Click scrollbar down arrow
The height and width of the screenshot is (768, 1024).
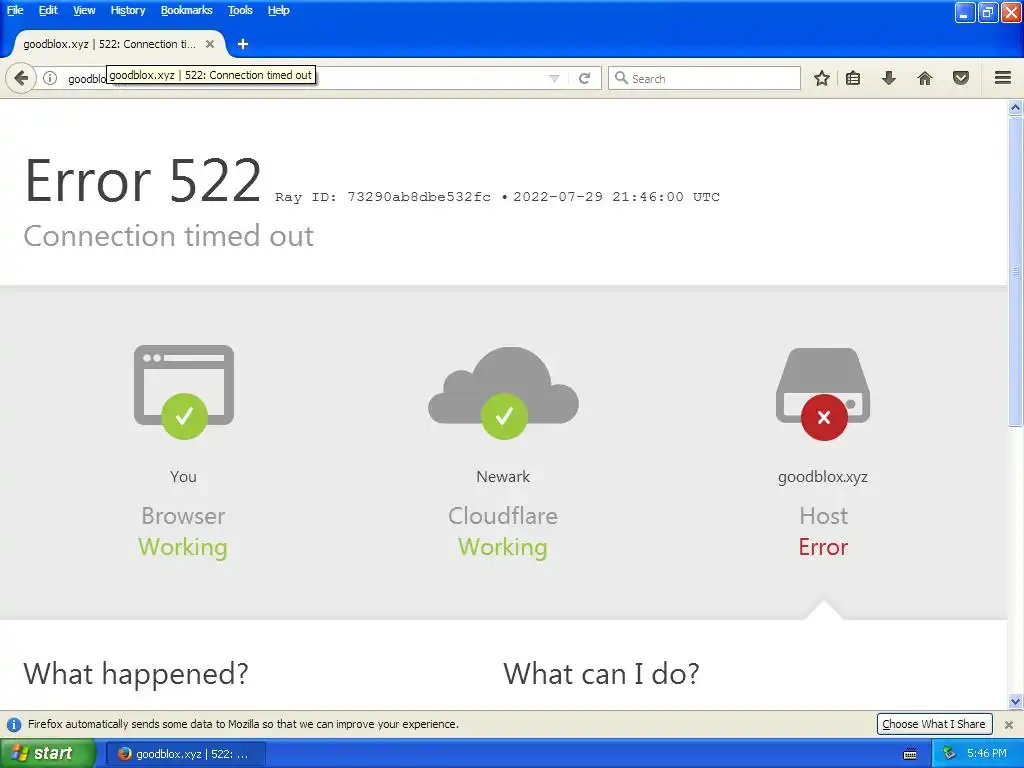point(1016,702)
